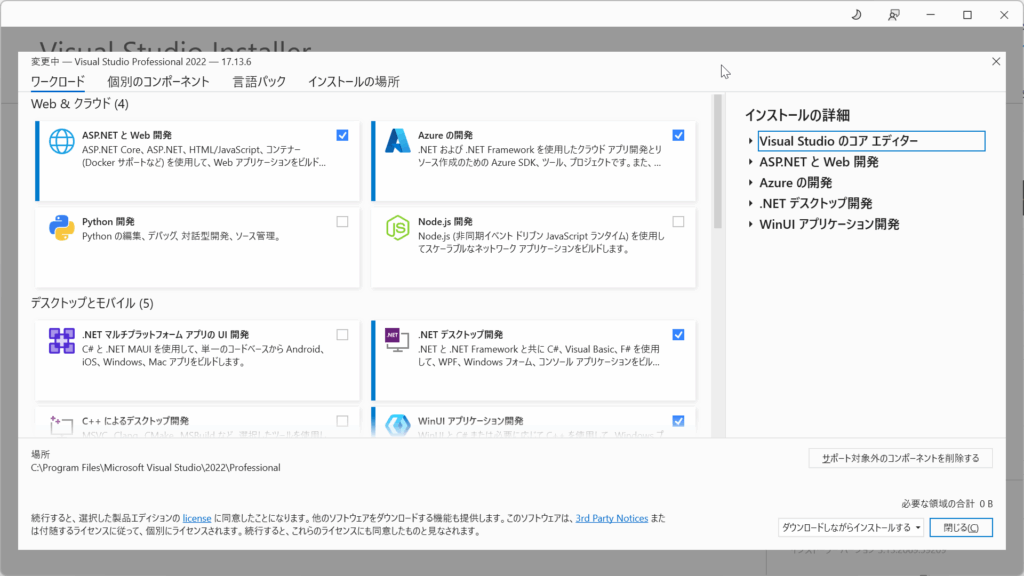Click the install path C:\Program Files text

[155, 468]
